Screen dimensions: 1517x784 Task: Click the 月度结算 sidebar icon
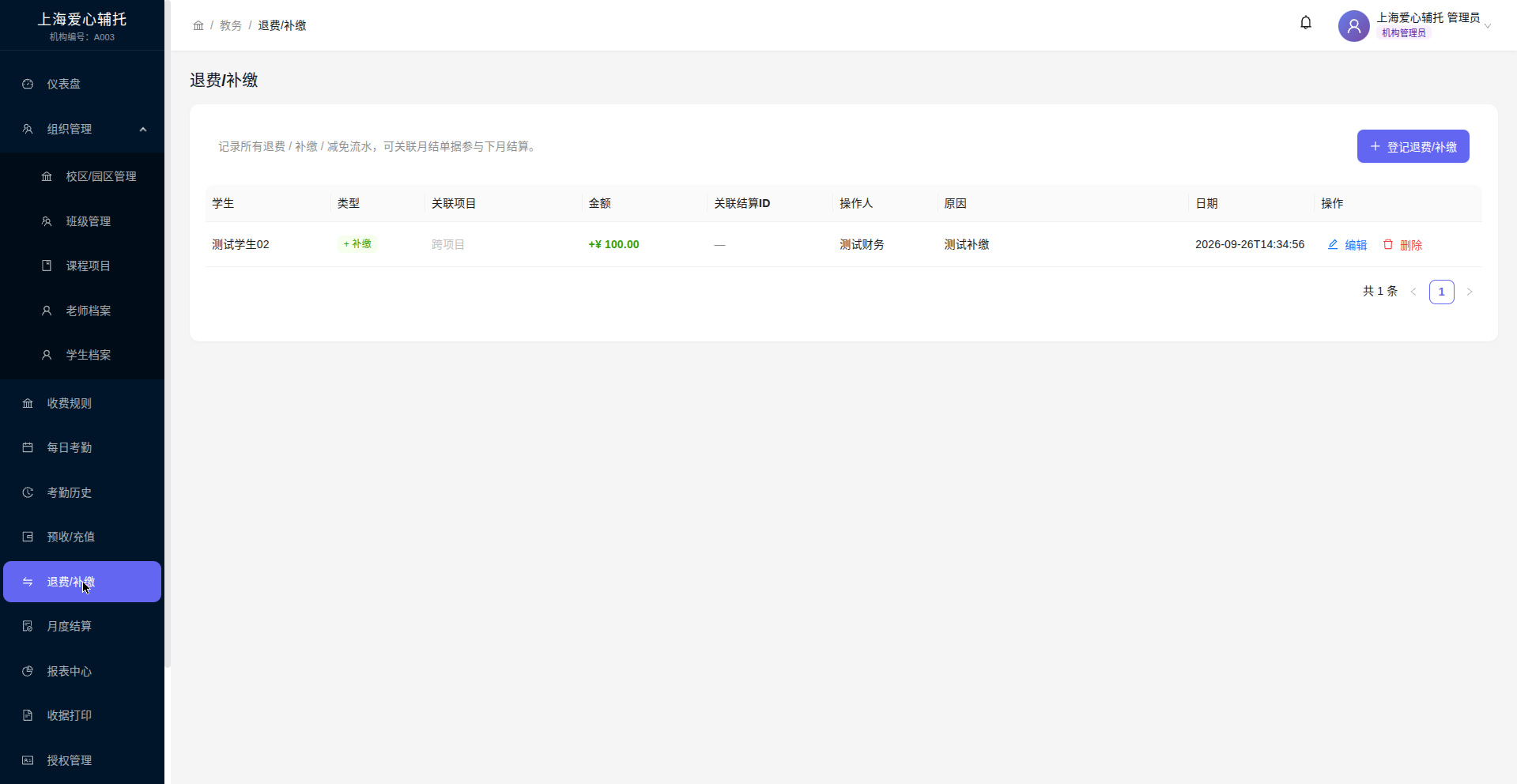coord(28,626)
